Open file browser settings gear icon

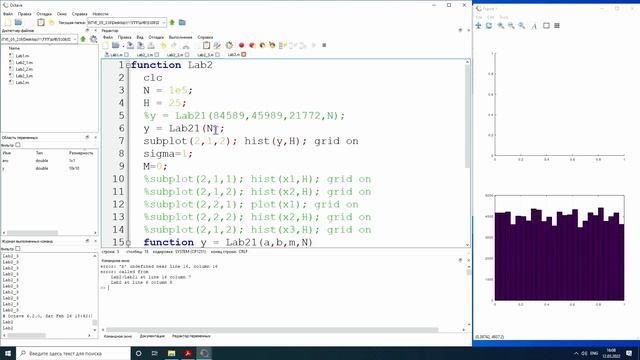[93, 39]
